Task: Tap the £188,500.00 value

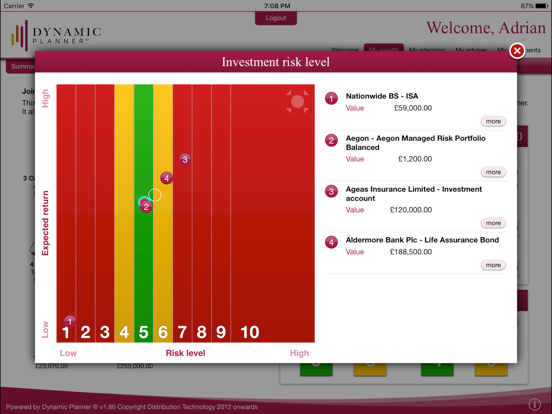Action: point(411,252)
